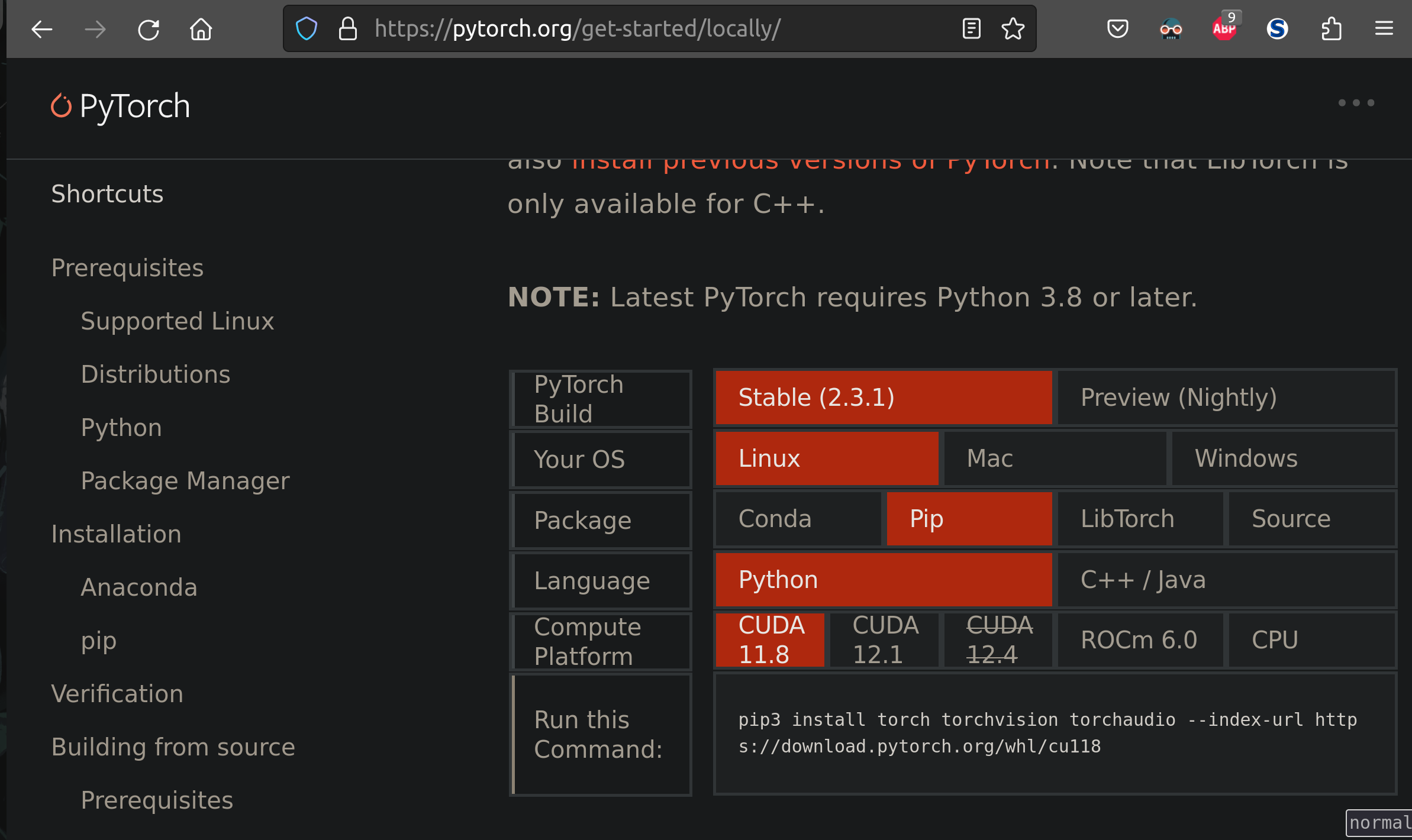Select Python language option
This screenshot has width=1412, height=840.
tap(884, 580)
